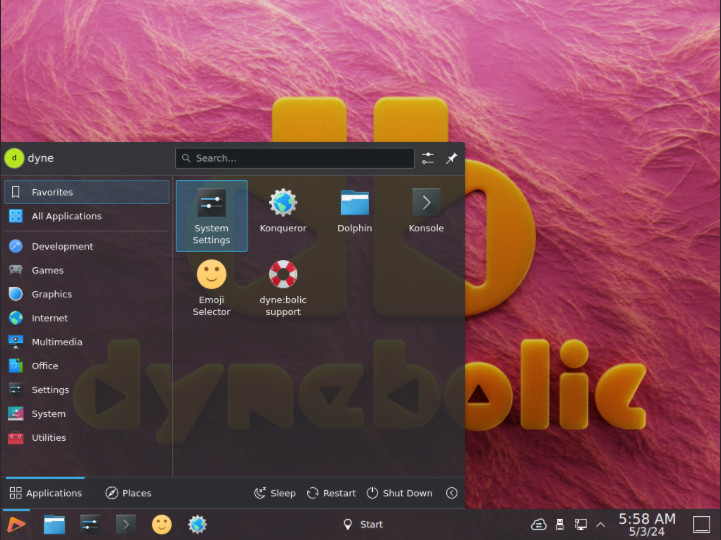
Task: Open the network tray icon
Action: [581, 524]
